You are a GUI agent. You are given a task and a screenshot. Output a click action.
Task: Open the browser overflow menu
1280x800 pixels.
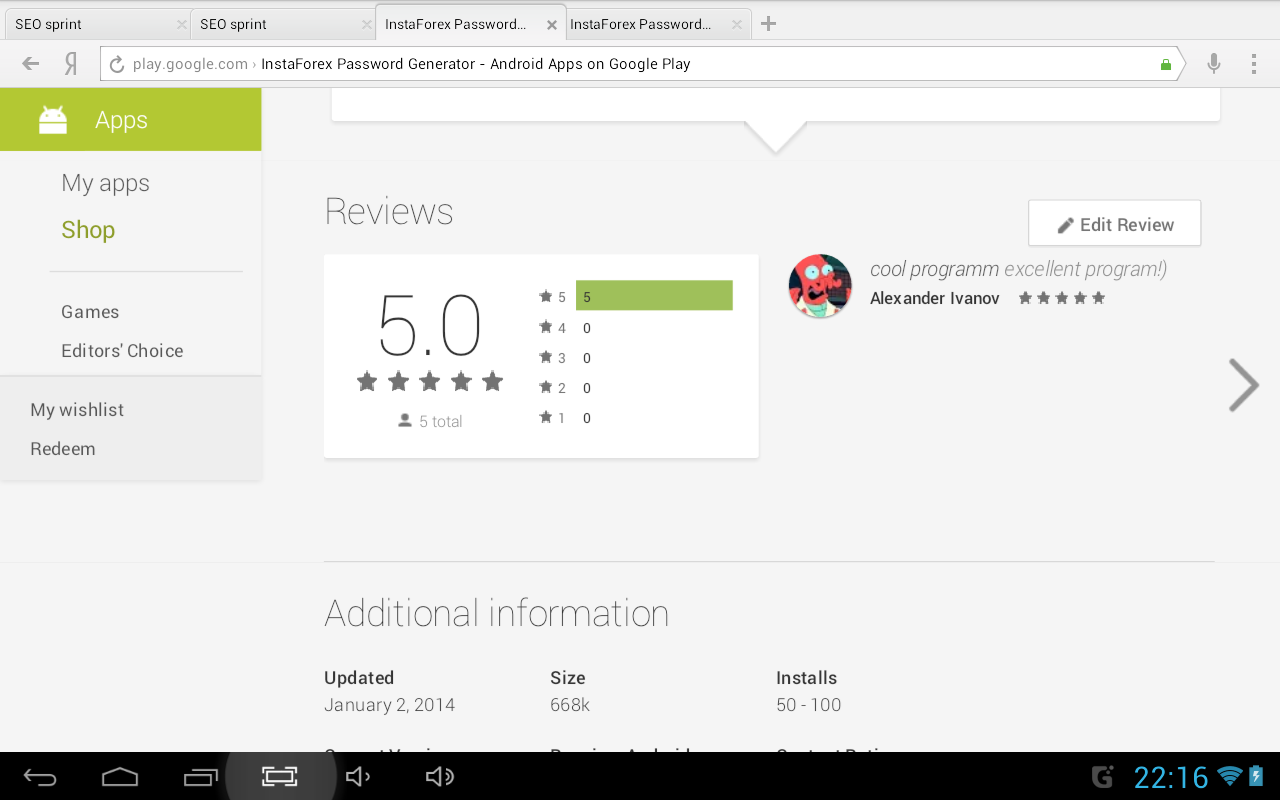(1254, 64)
